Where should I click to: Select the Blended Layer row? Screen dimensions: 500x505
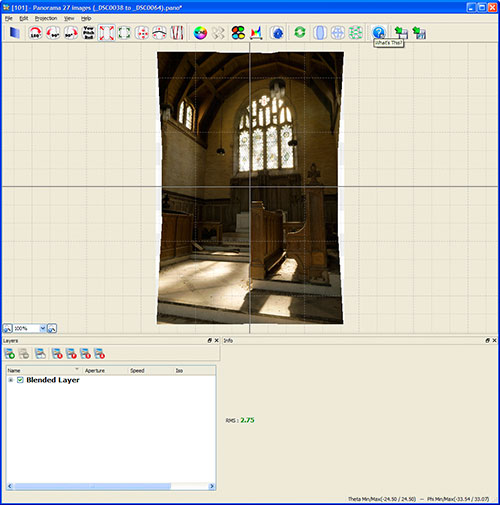[x=111, y=380]
